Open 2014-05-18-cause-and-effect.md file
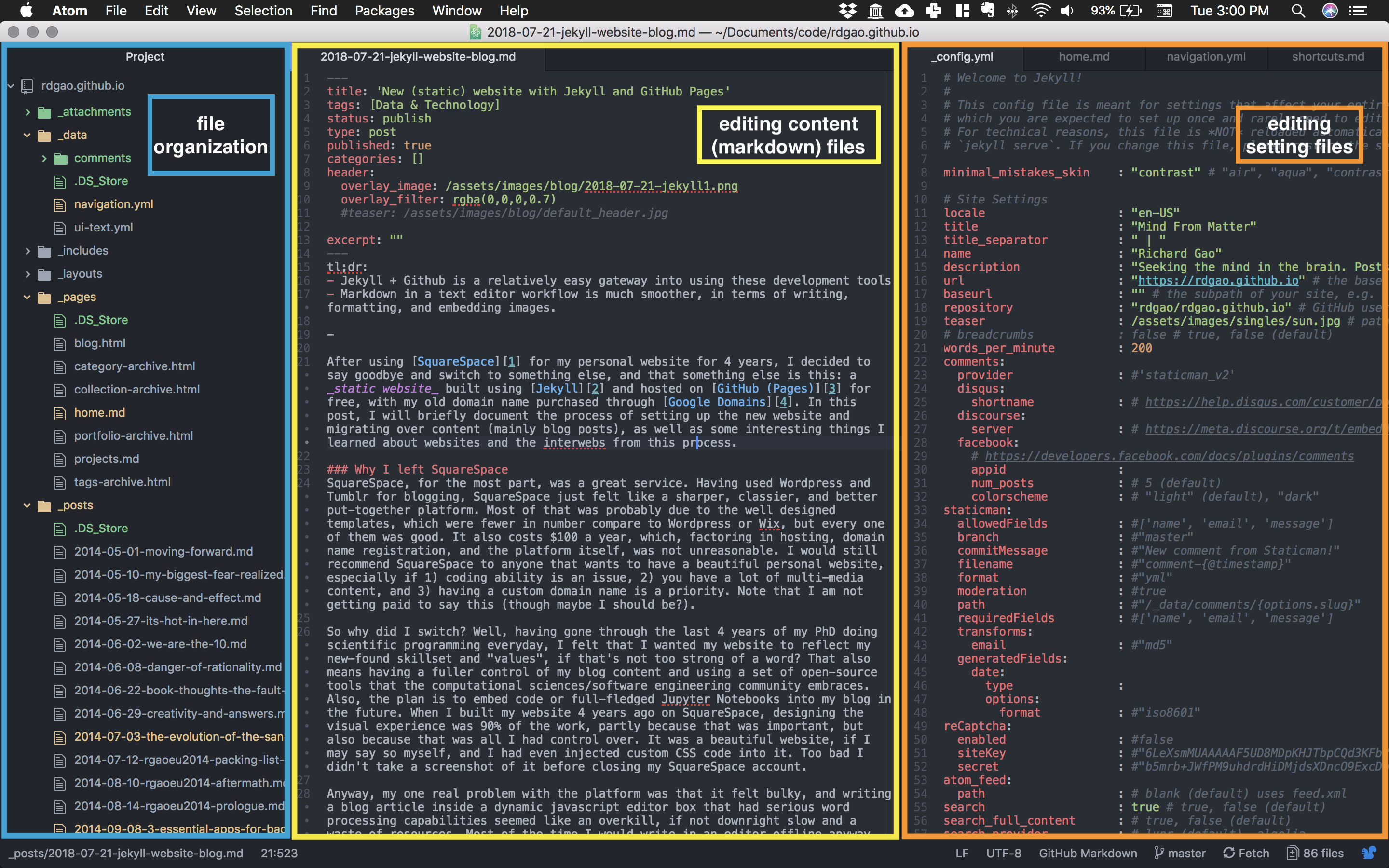1389x868 pixels. coord(167,598)
